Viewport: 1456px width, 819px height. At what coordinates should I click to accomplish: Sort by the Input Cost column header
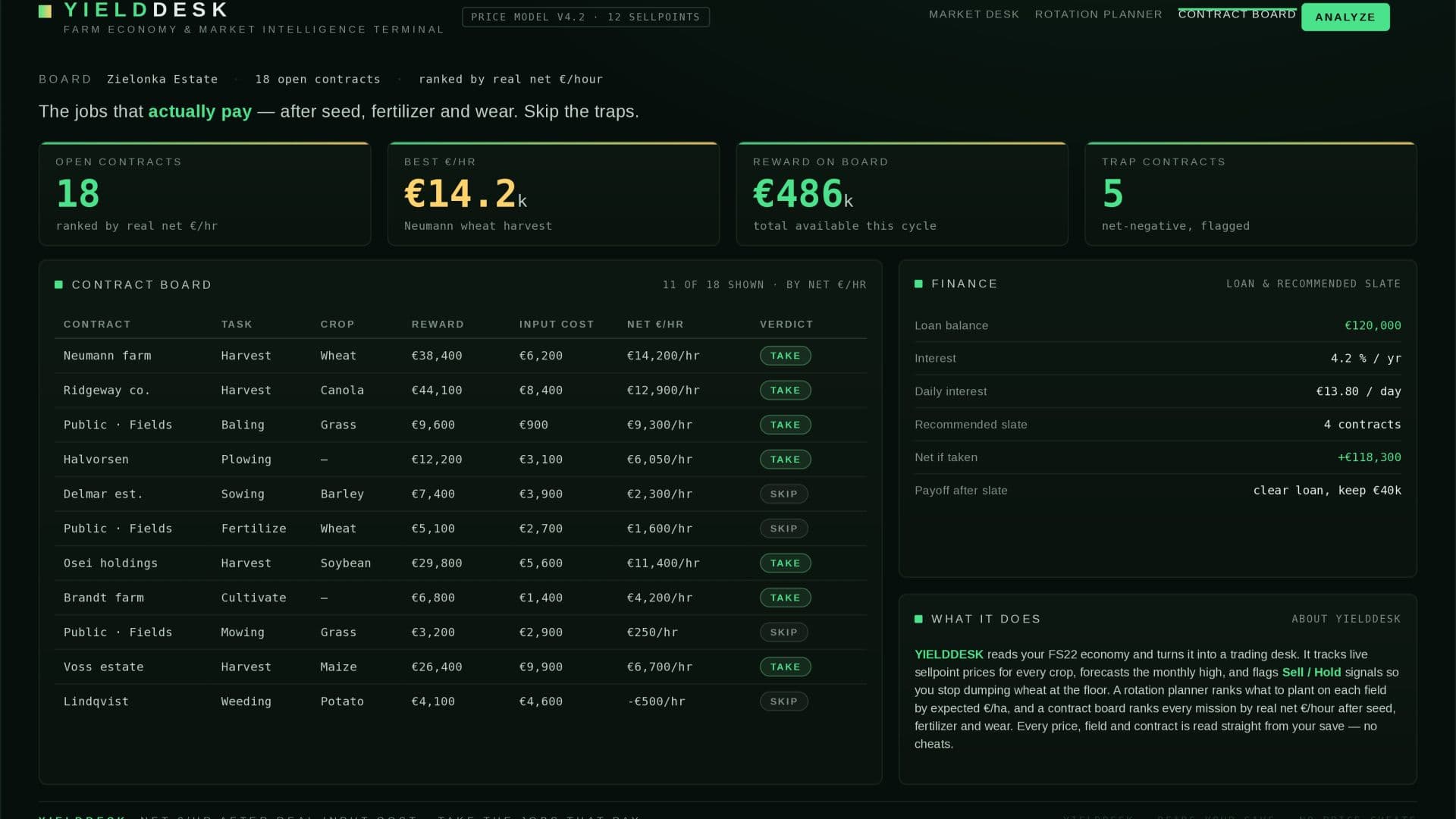tap(557, 324)
